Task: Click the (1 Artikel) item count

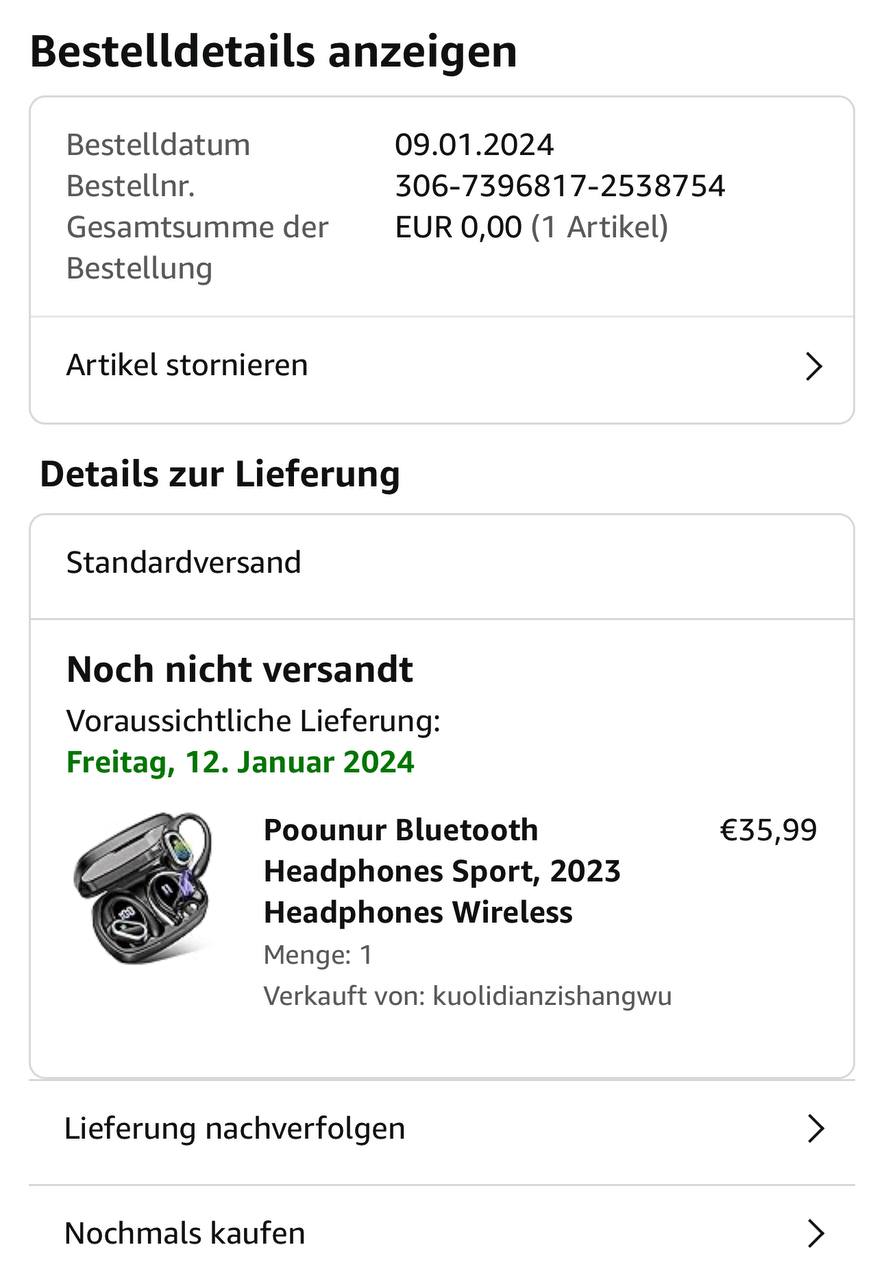Action: coord(599,227)
